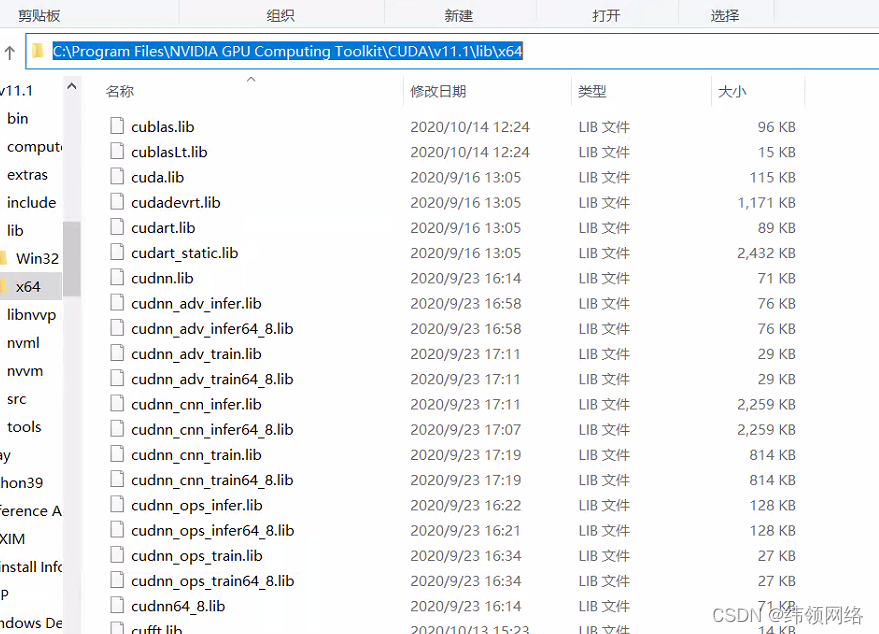This screenshot has height=634, width=879.
Task: Sort files by 修改日期 column header
Action: (438, 91)
